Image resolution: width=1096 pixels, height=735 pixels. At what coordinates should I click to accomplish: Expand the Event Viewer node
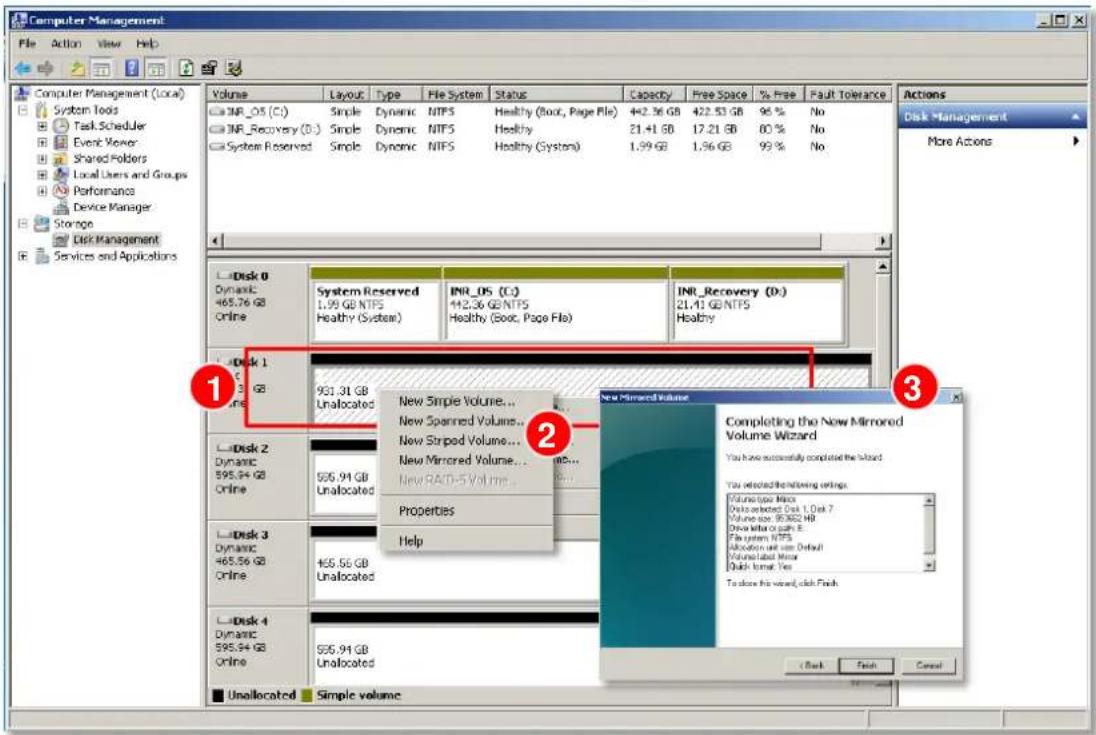click(42, 142)
